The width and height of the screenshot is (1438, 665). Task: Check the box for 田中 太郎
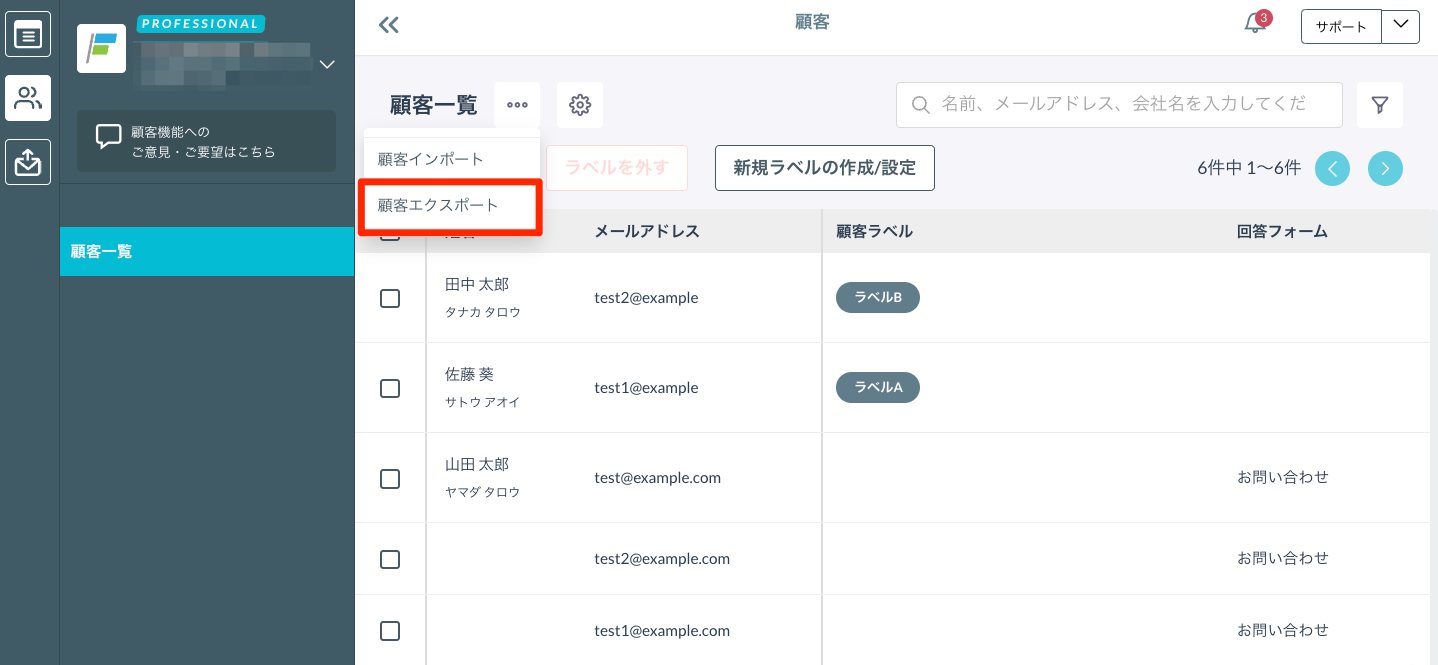(x=390, y=298)
